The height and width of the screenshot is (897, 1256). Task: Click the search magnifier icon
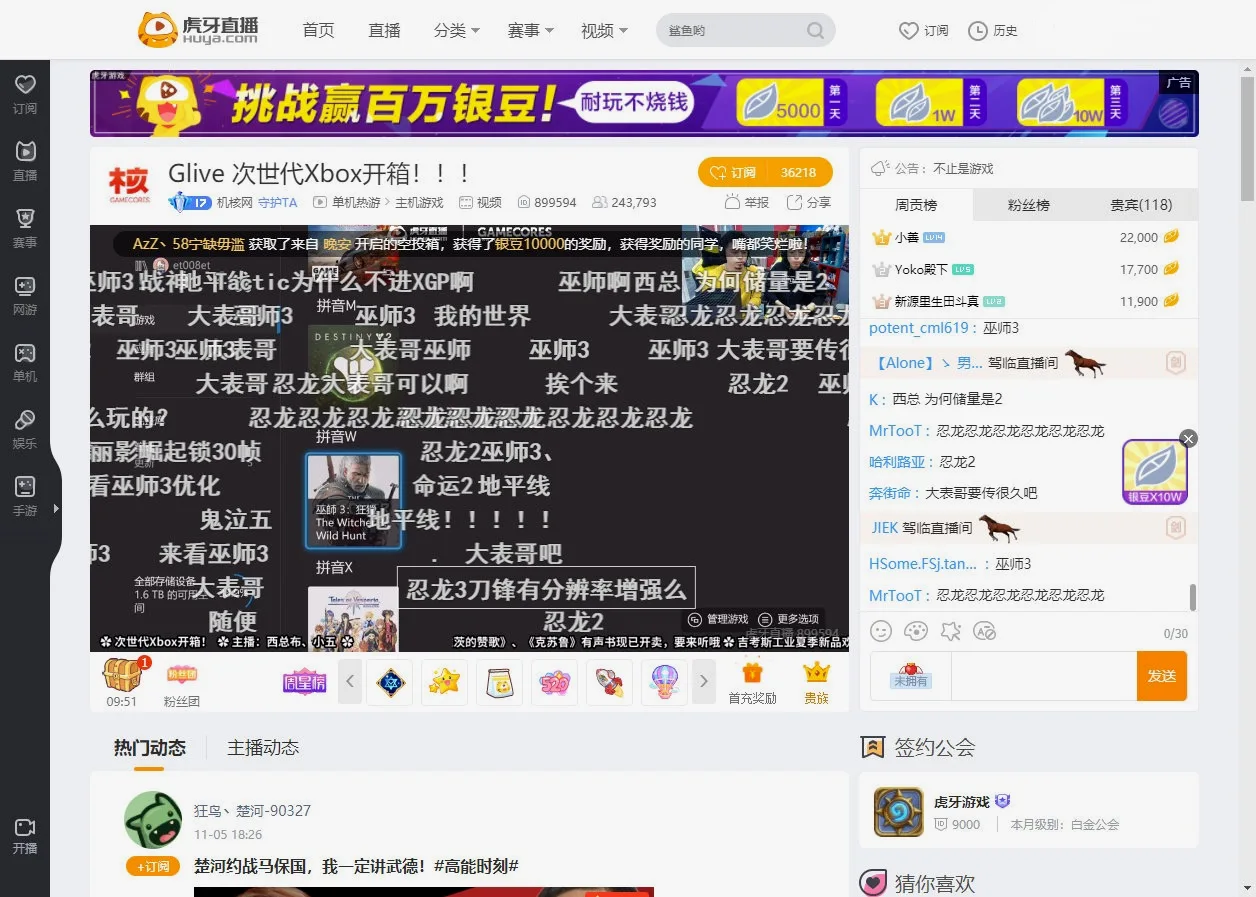click(x=816, y=30)
